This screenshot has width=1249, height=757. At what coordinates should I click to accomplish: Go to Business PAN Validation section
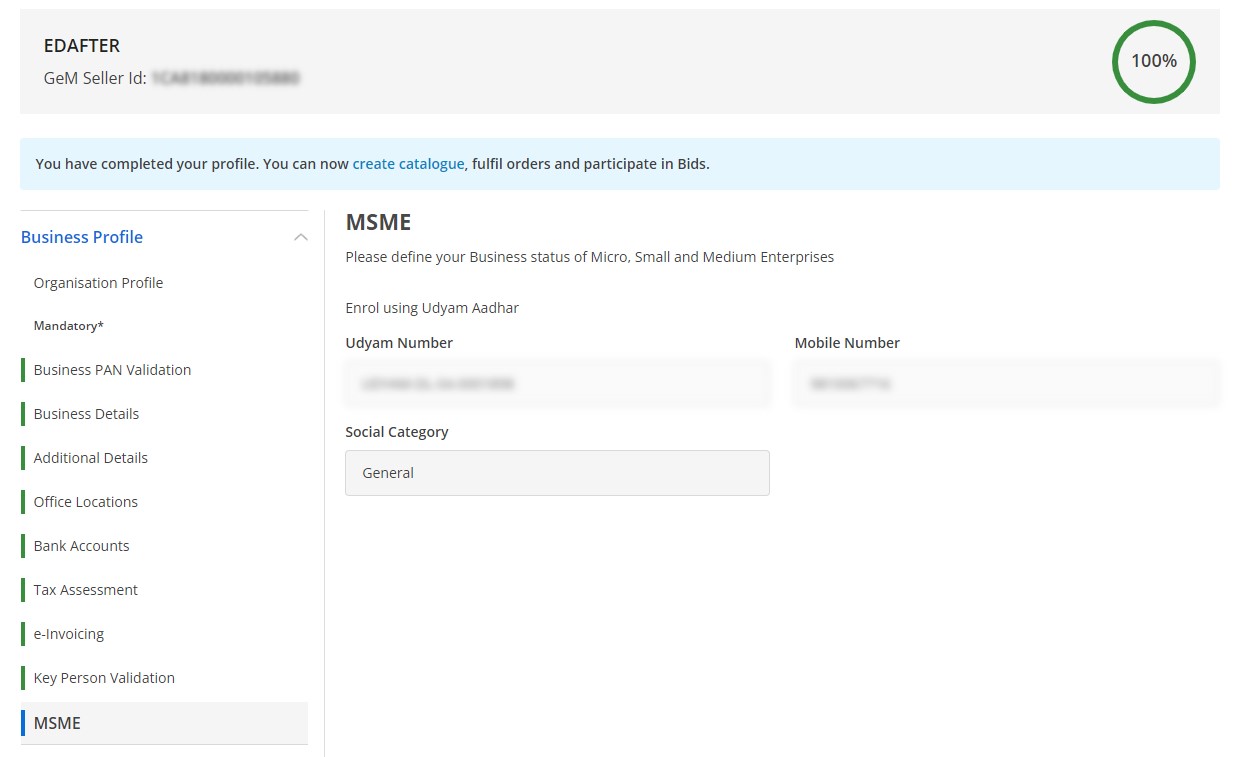point(112,370)
